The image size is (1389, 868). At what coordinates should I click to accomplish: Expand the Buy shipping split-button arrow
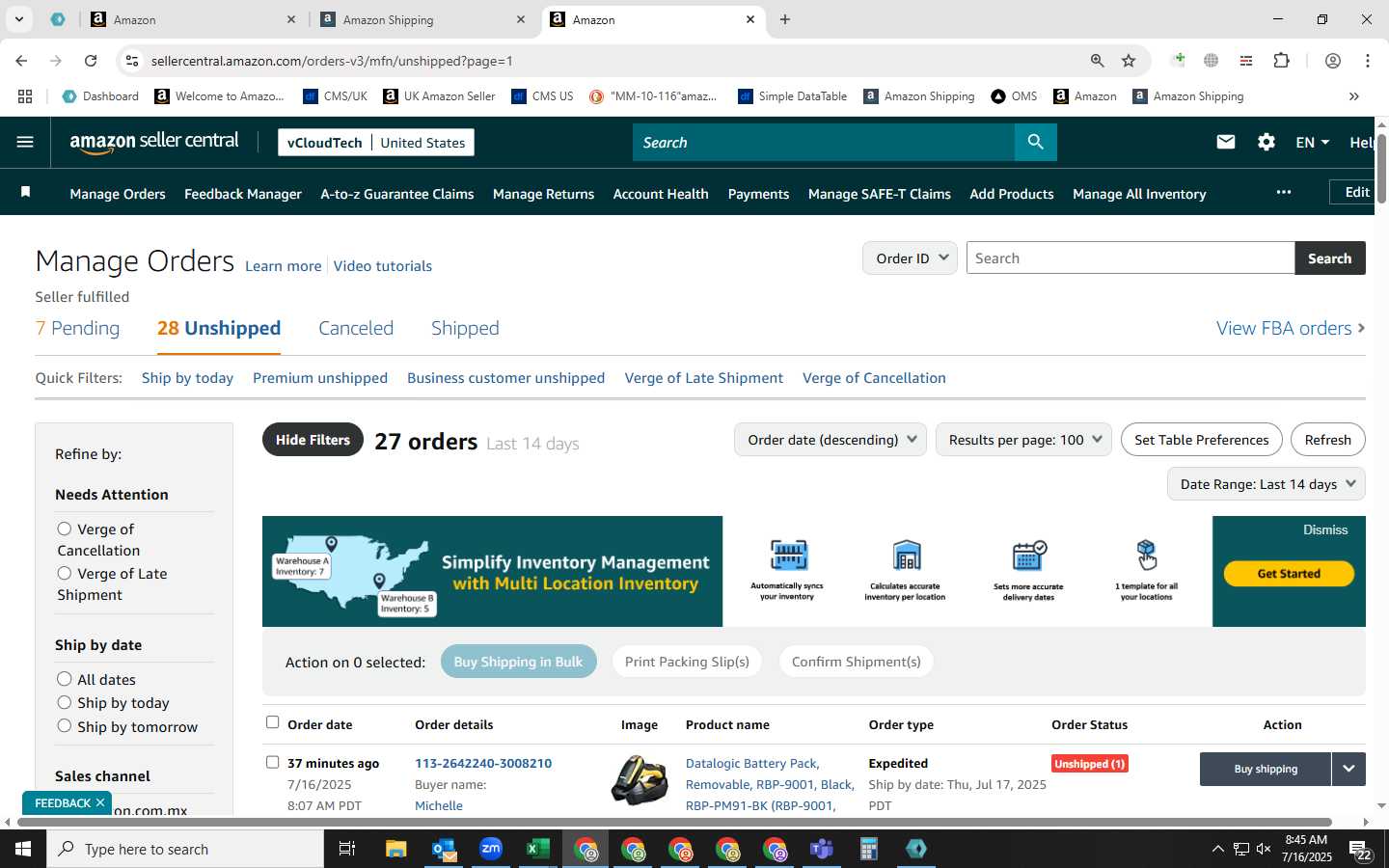click(1348, 769)
